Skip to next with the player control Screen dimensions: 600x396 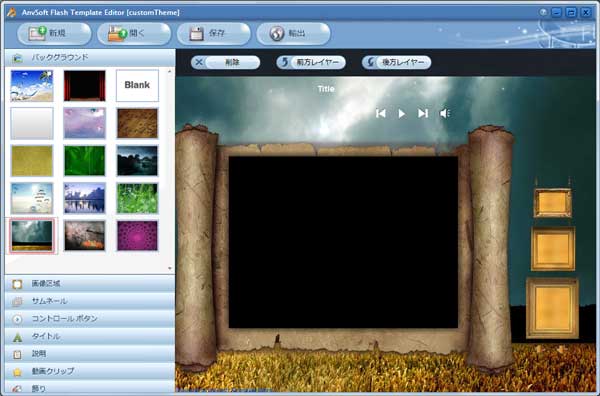point(423,114)
